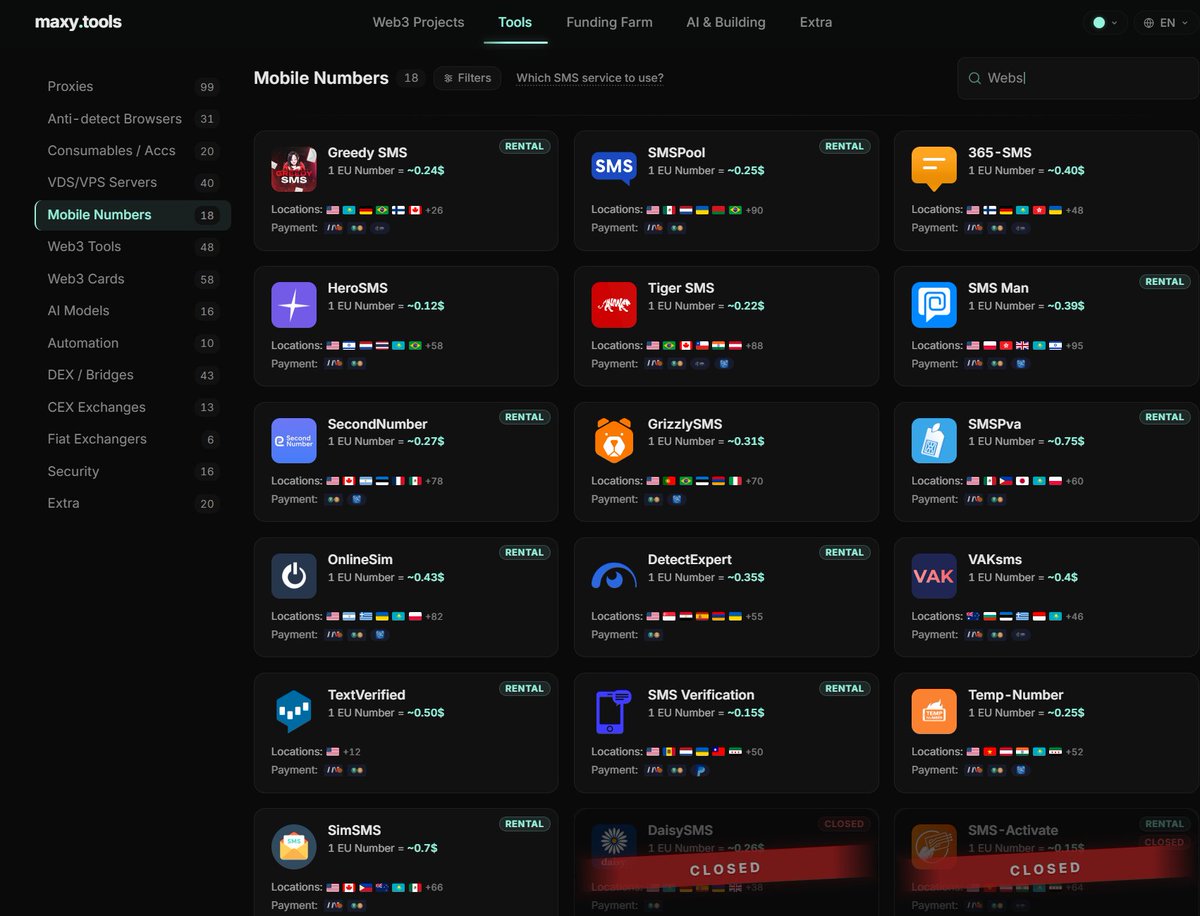Image resolution: width=1200 pixels, height=916 pixels.
Task: Select the TextVerified hexagon icon
Action: click(294, 711)
